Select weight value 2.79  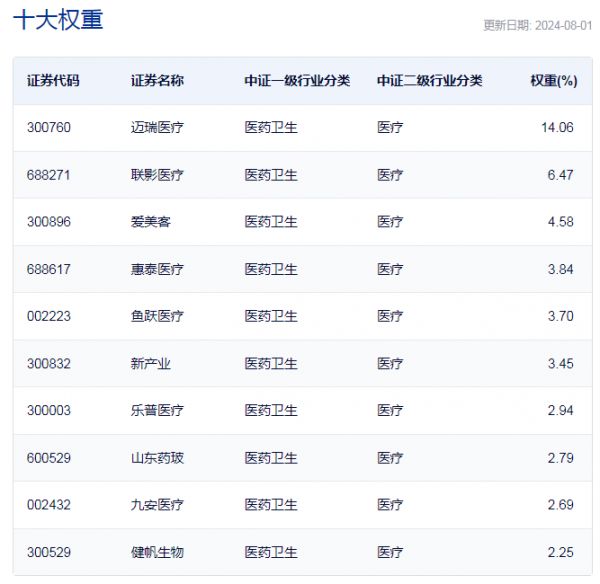[560, 458]
